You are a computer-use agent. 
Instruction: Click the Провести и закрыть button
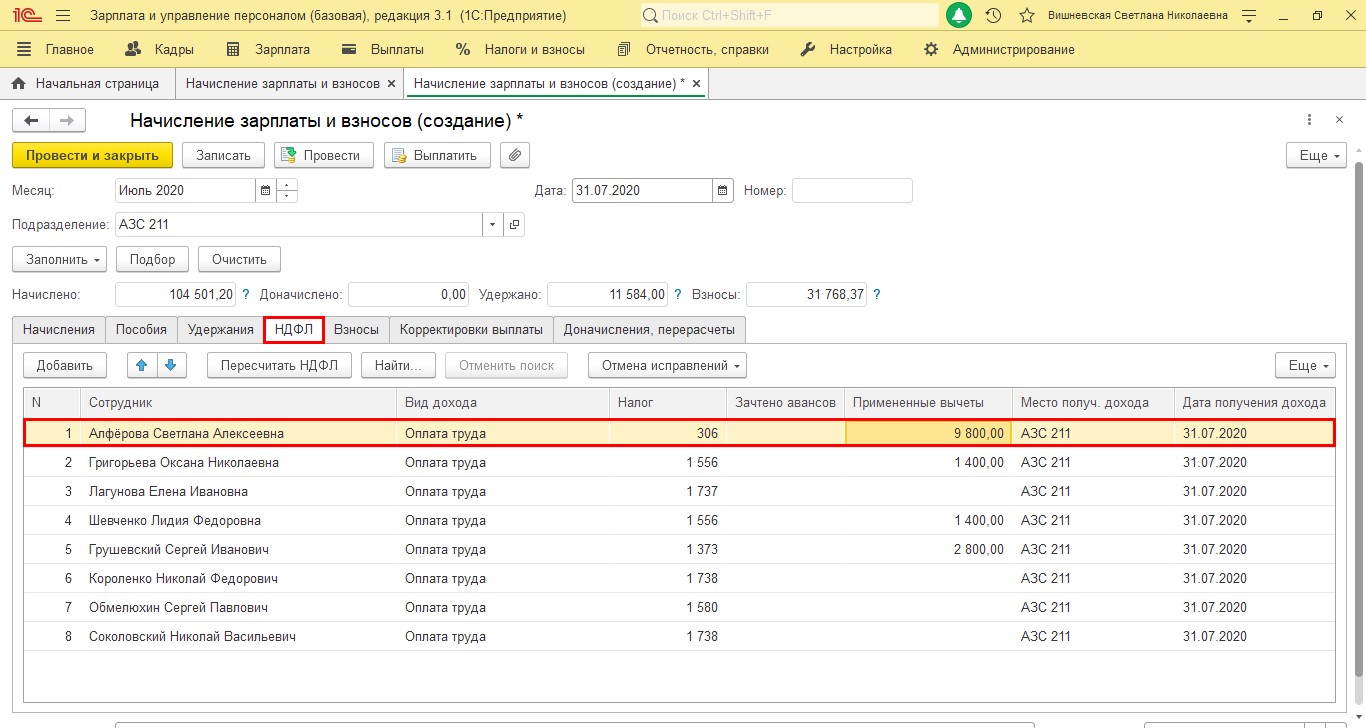click(92, 155)
